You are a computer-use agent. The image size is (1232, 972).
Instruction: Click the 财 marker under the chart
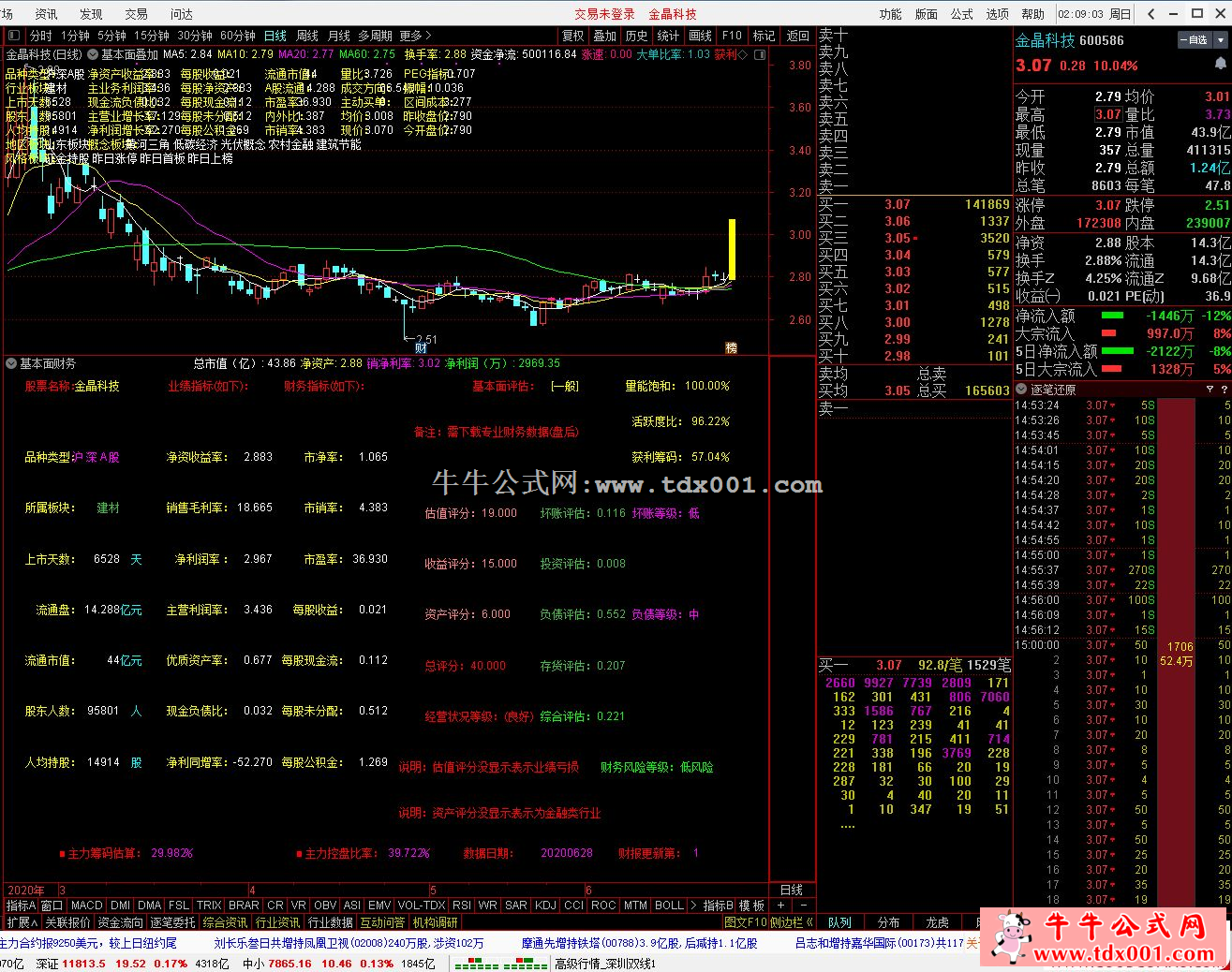pyautogui.click(x=422, y=347)
